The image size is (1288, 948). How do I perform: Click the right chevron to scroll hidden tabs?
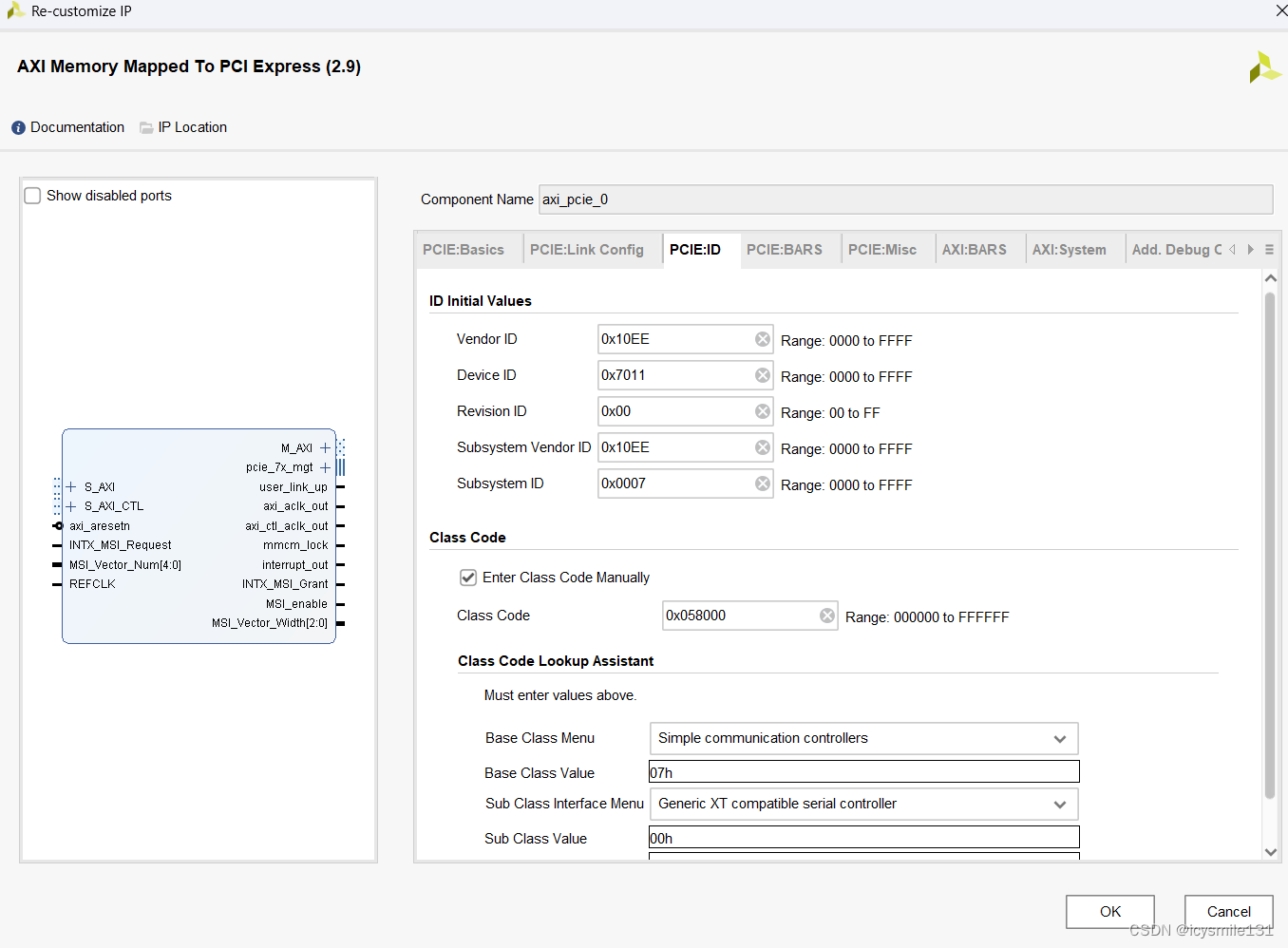coord(1250,249)
